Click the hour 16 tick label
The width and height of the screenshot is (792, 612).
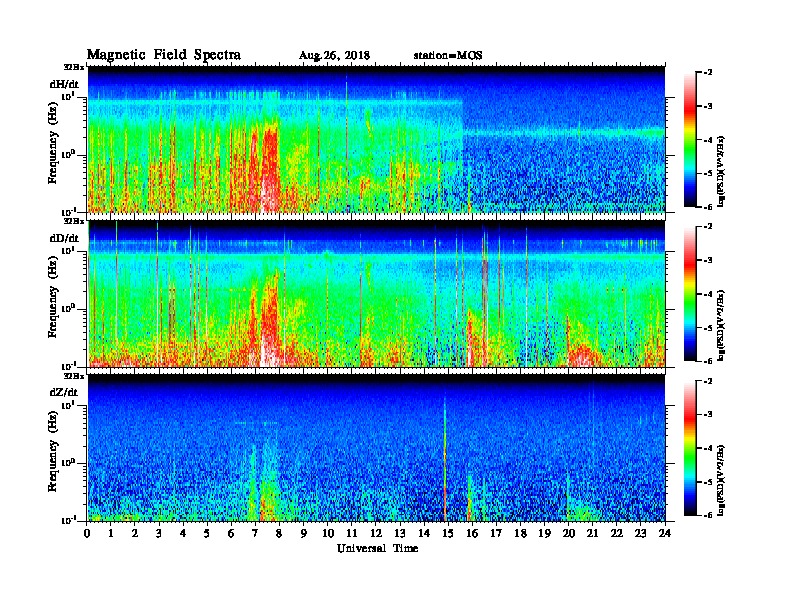click(472, 533)
